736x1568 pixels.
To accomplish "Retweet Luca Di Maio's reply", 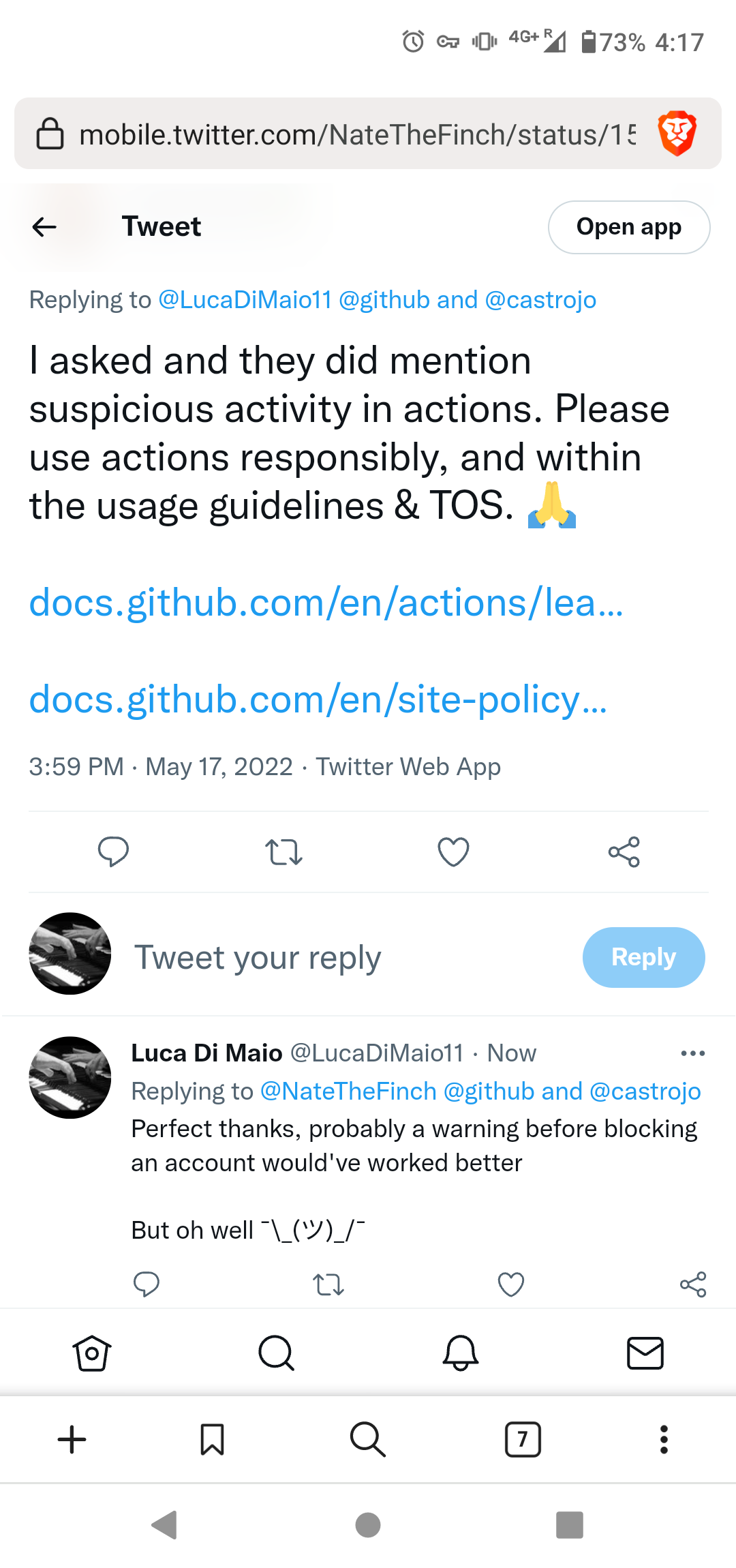I will pyautogui.click(x=328, y=1284).
